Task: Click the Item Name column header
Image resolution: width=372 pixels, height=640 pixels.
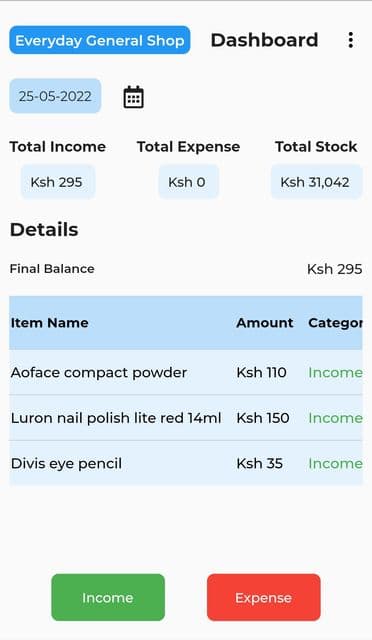Action: click(x=49, y=323)
